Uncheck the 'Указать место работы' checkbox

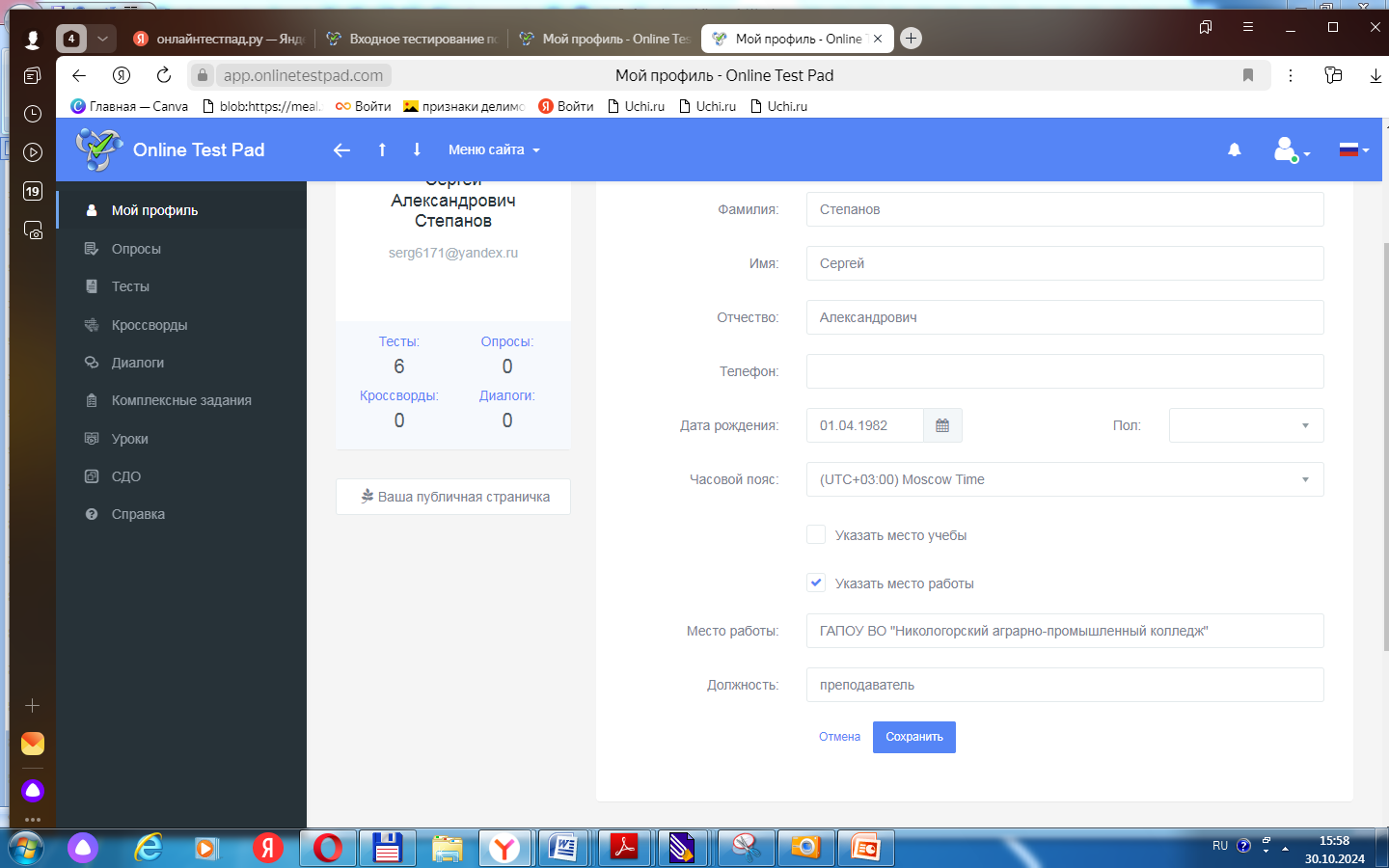point(816,583)
